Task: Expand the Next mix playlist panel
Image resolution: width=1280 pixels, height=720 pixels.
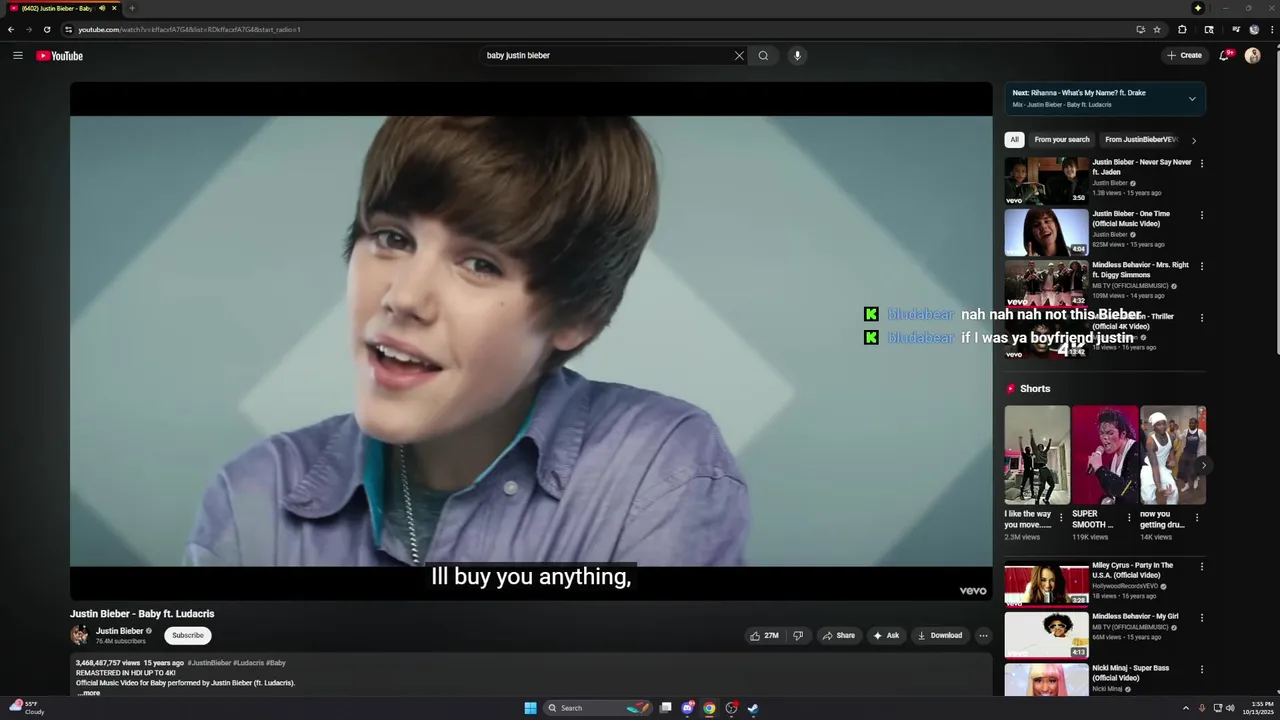Action: click(x=1191, y=99)
